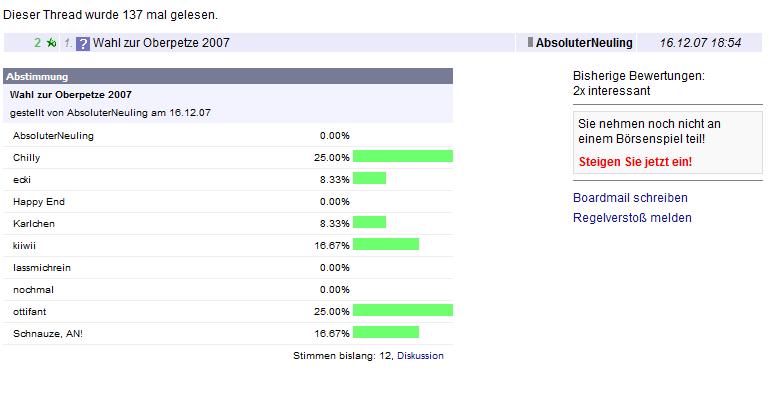
Task: Report via Regelverstoß melden
Action: (632, 217)
